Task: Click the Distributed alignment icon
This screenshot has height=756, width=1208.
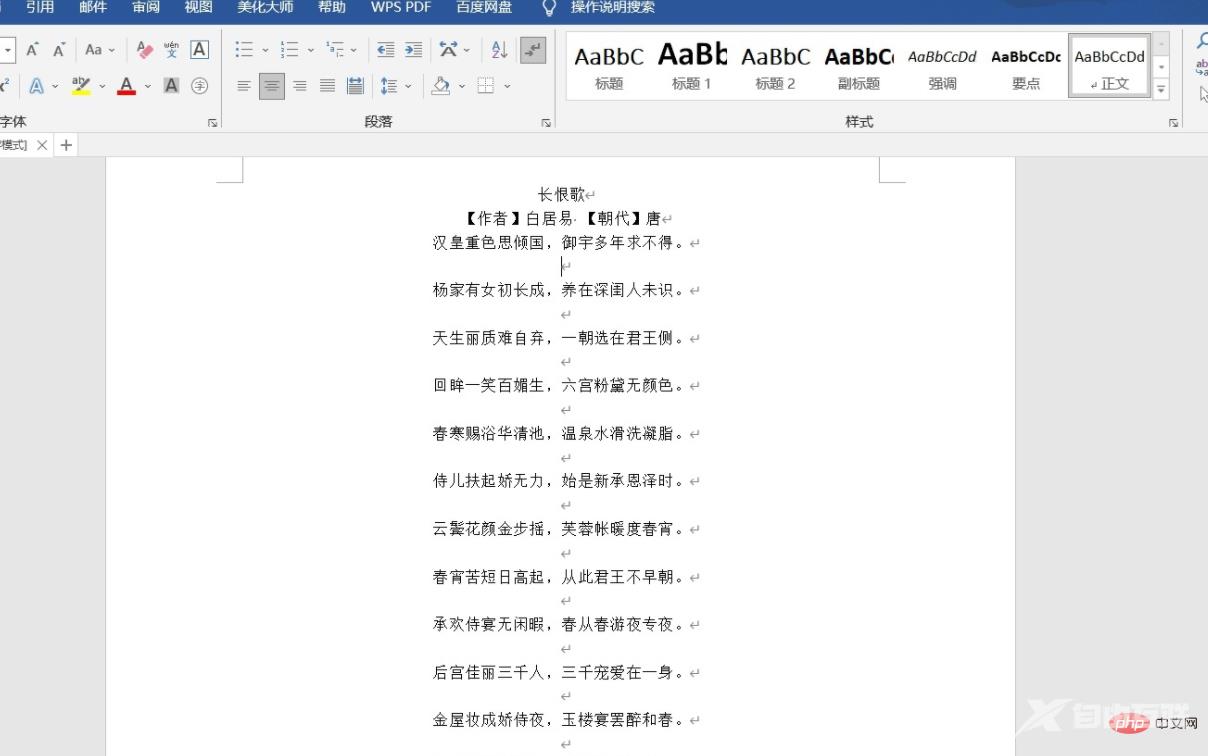Action: [355, 86]
